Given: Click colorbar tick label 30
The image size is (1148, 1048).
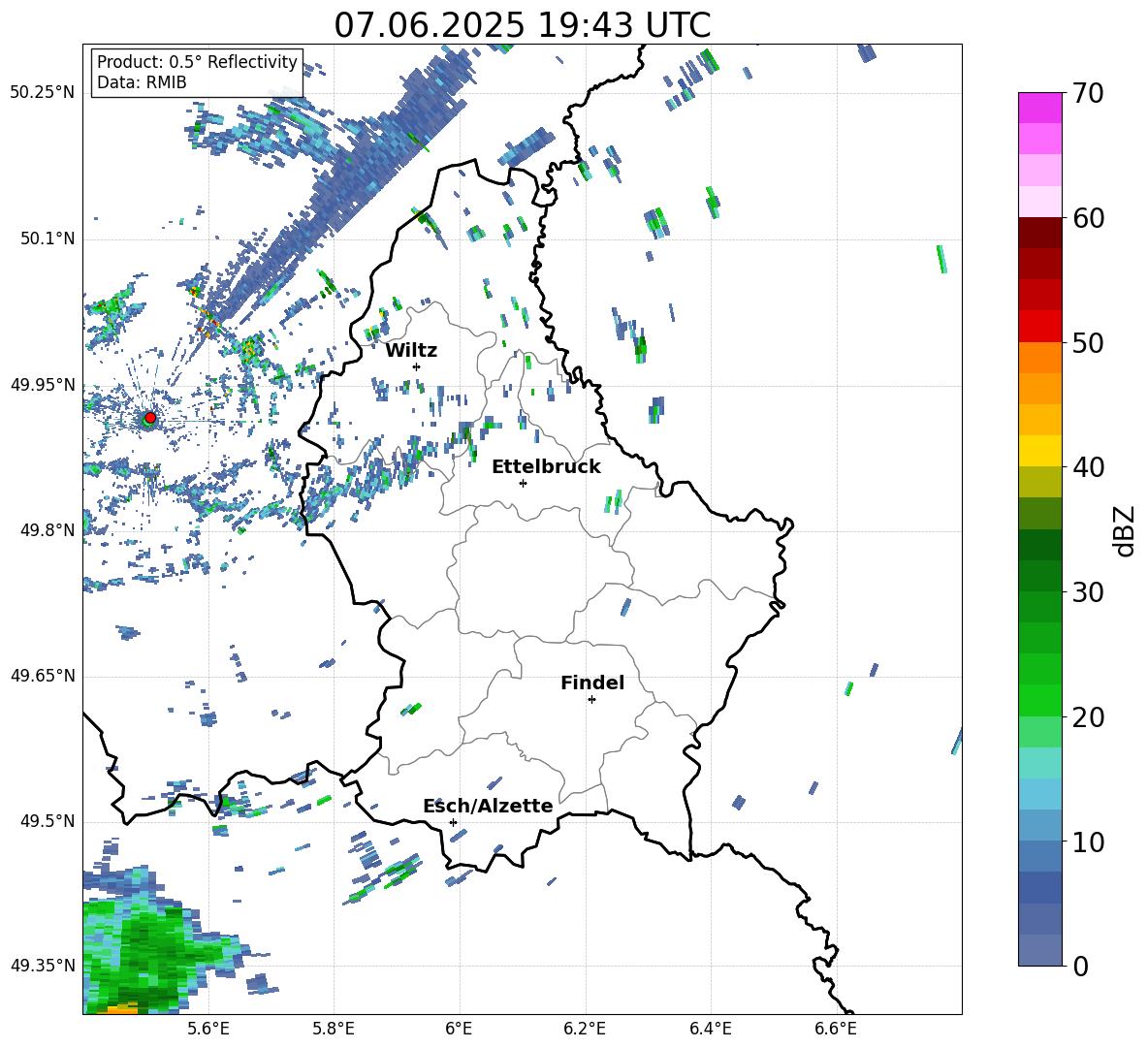Looking at the screenshot, I should click(x=1088, y=592).
